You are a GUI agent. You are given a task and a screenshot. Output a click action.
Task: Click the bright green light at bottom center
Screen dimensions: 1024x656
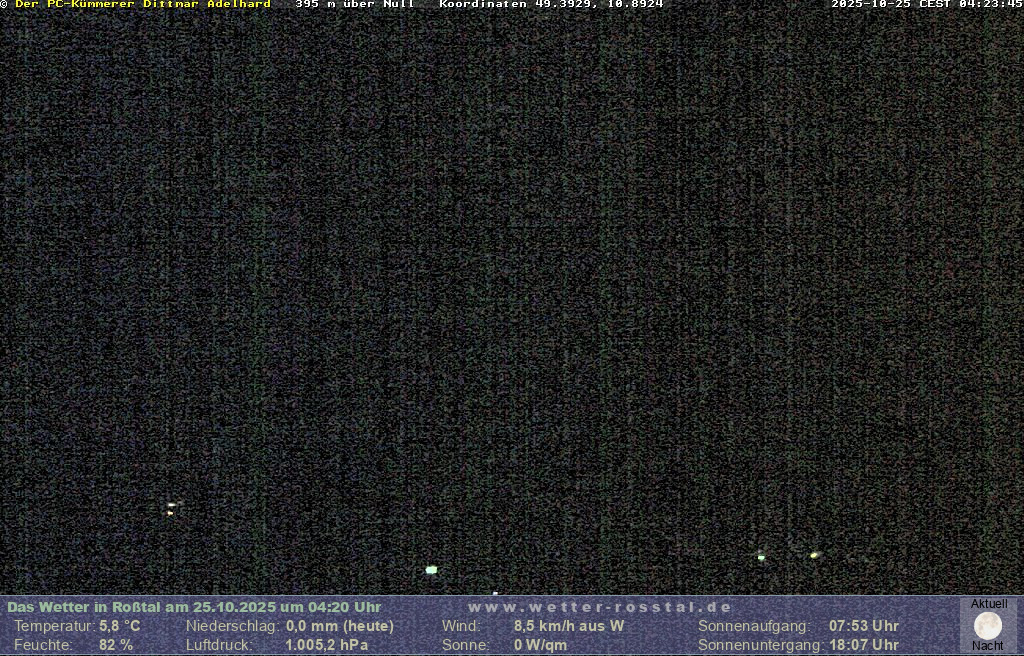pyautogui.click(x=431, y=570)
